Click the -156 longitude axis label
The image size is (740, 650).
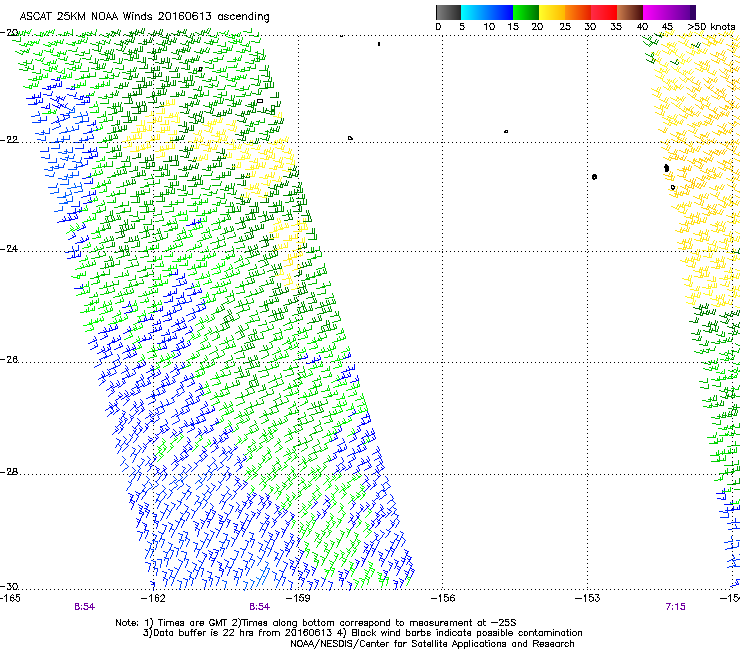pyautogui.click(x=443, y=599)
